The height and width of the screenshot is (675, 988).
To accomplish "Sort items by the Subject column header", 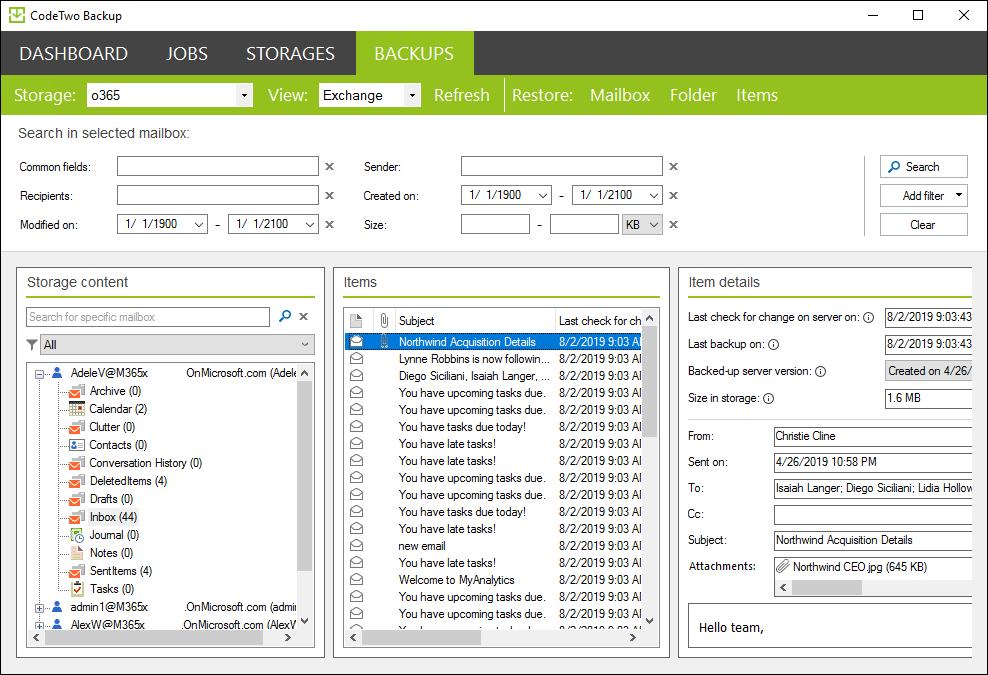I will tap(474, 321).
